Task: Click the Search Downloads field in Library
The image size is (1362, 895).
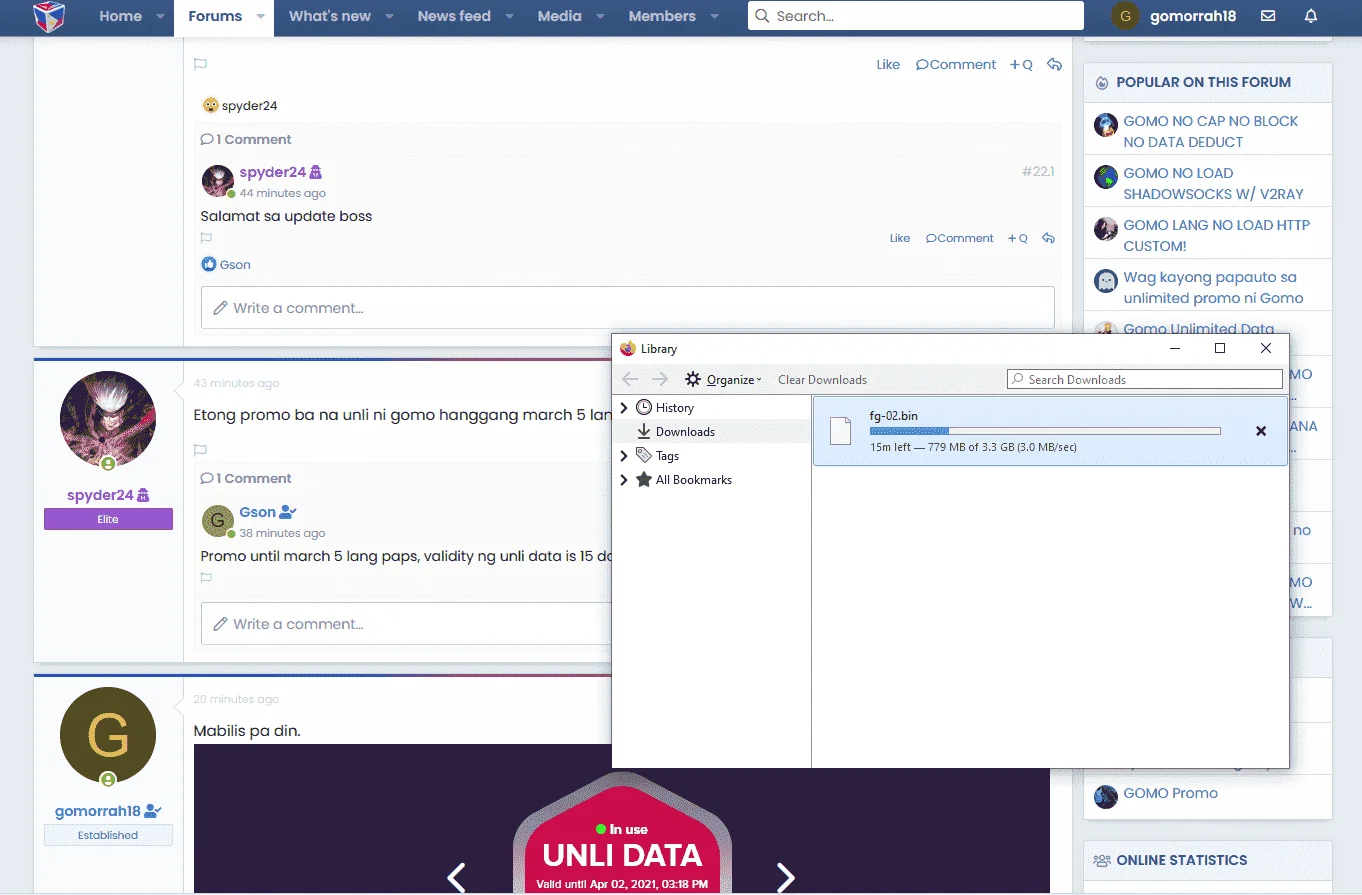Action: click(1145, 379)
